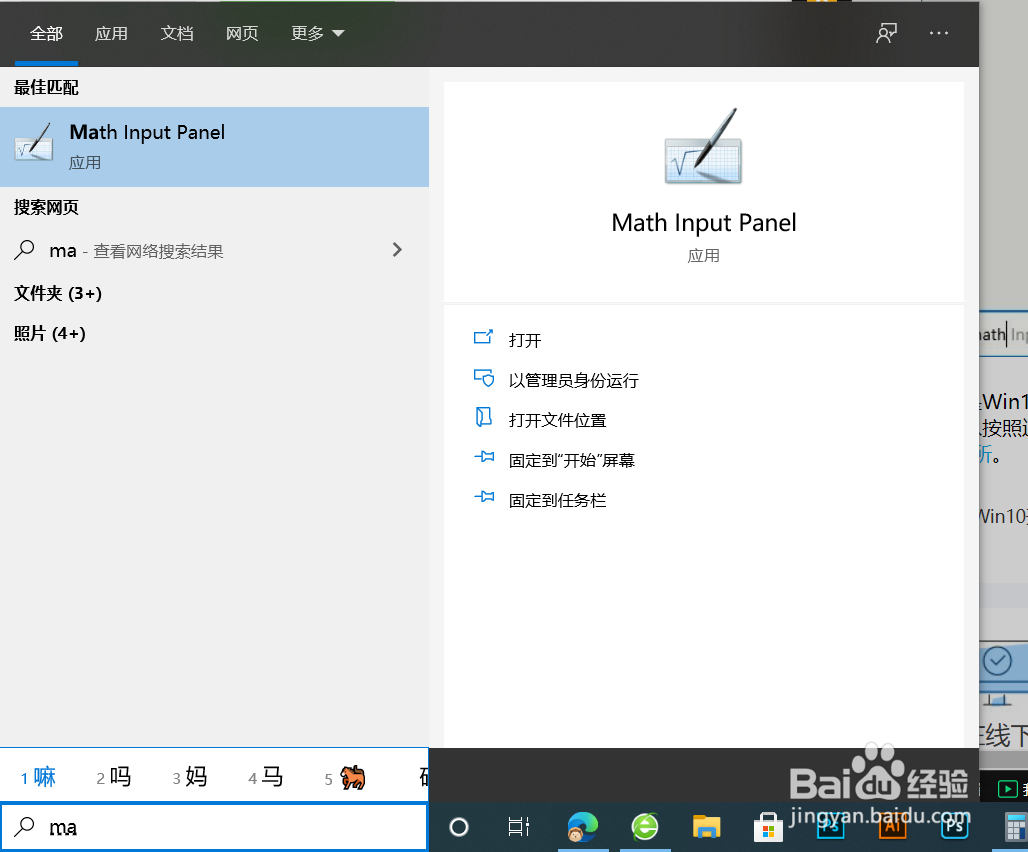The width and height of the screenshot is (1028, 852).
Task: Click the feedback person icon
Action: click(886, 33)
